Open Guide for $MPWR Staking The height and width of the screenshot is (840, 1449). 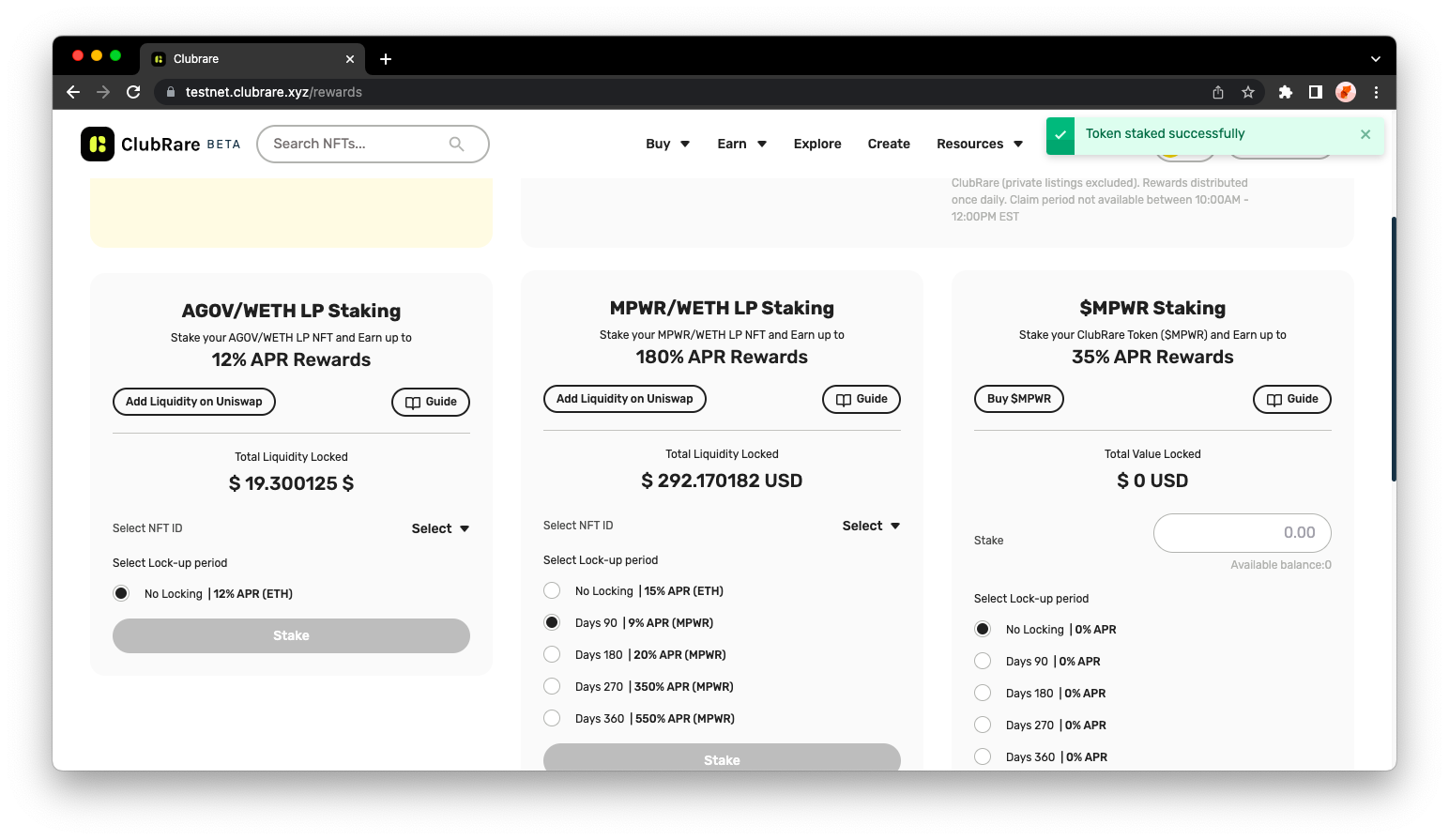1292,399
